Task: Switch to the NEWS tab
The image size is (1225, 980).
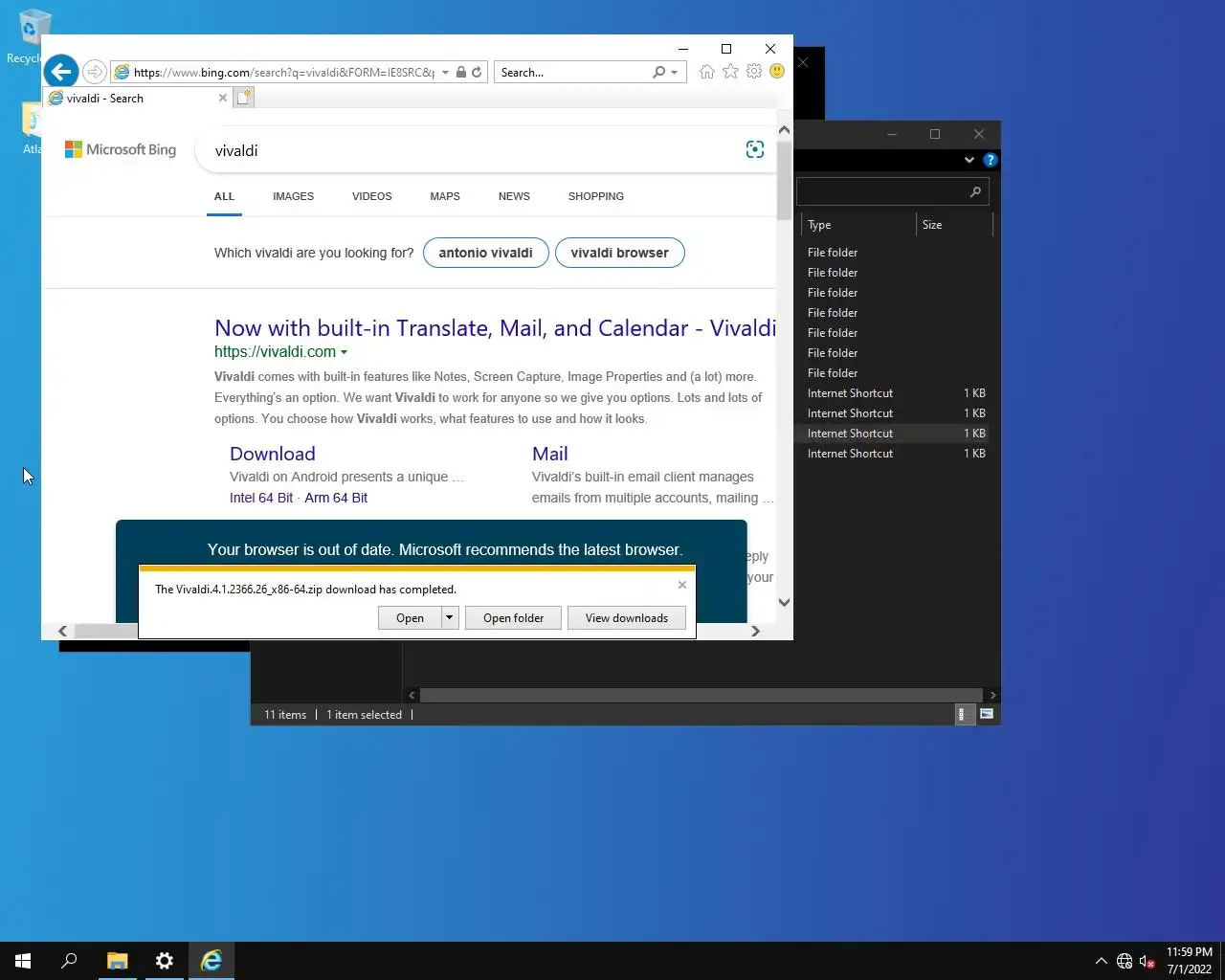Action: point(514,196)
